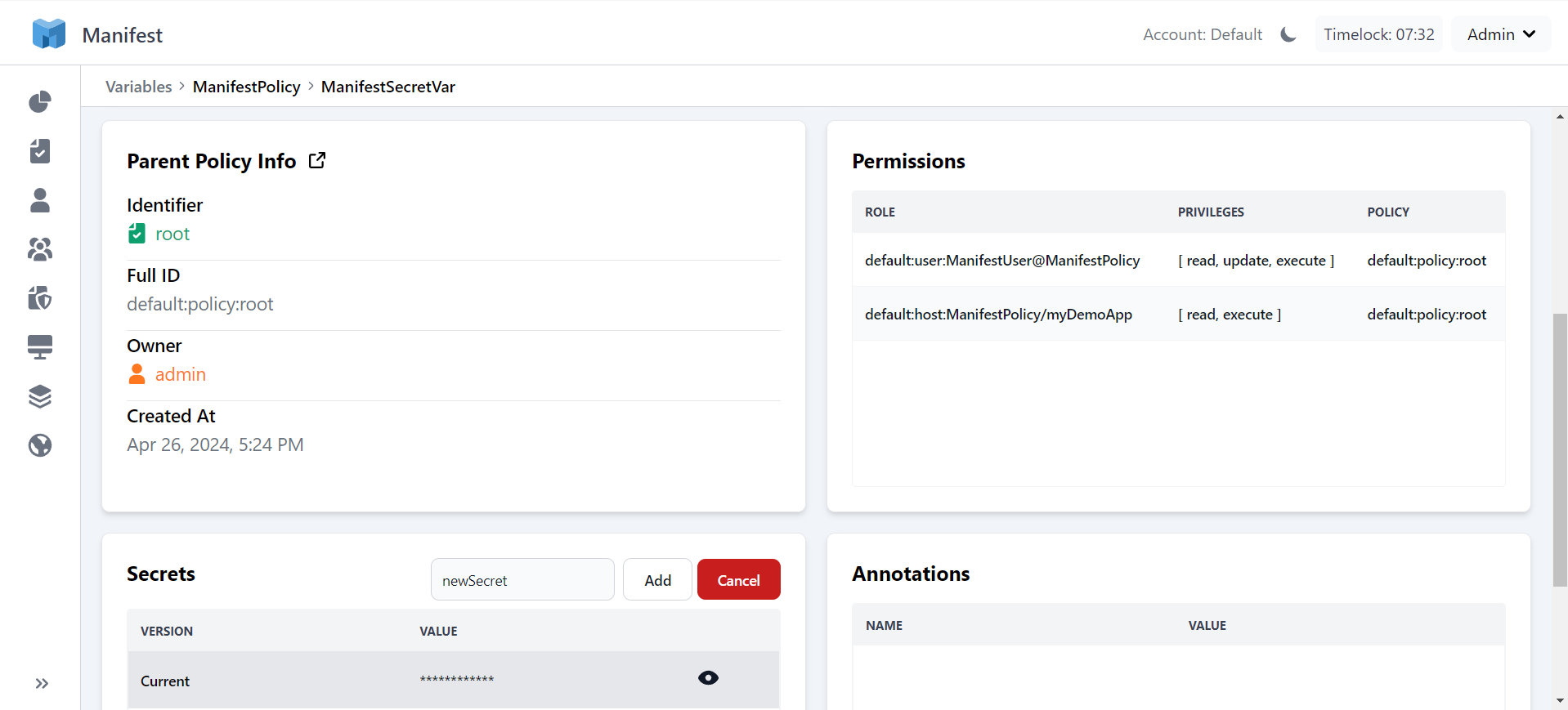Viewport: 1568px width, 710px height.
Task: Open the hosts monitor sidebar icon
Action: point(40,347)
